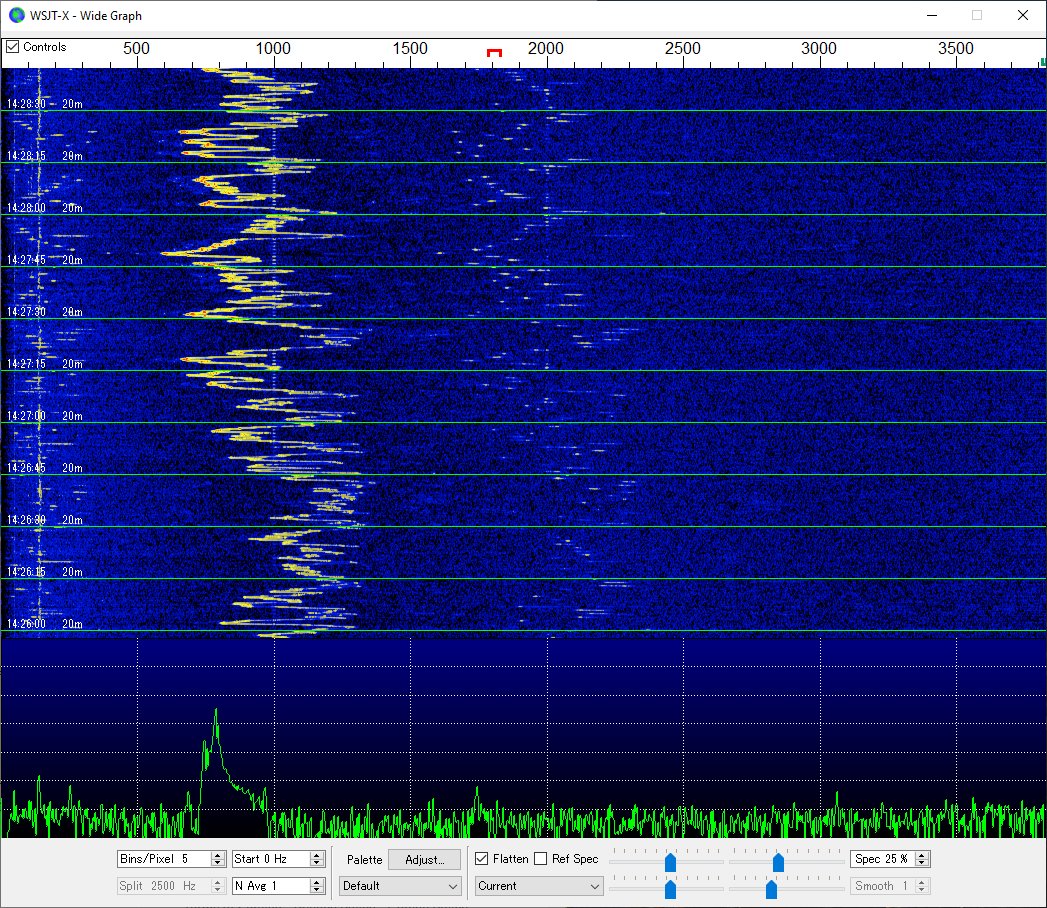Click the Palette label

(x=365, y=859)
